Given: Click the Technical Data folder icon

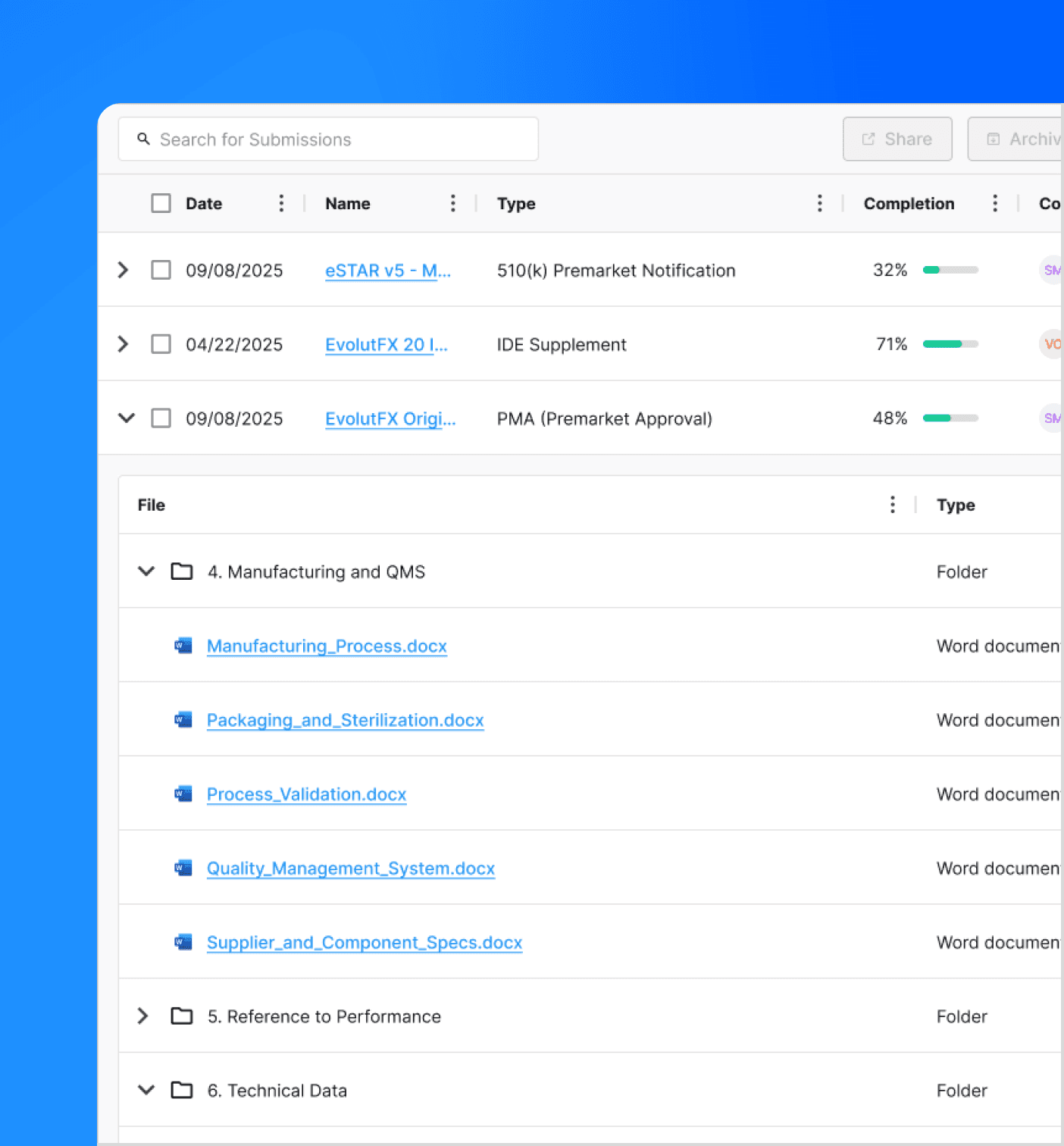Looking at the screenshot, I should tap(182, 1090).
